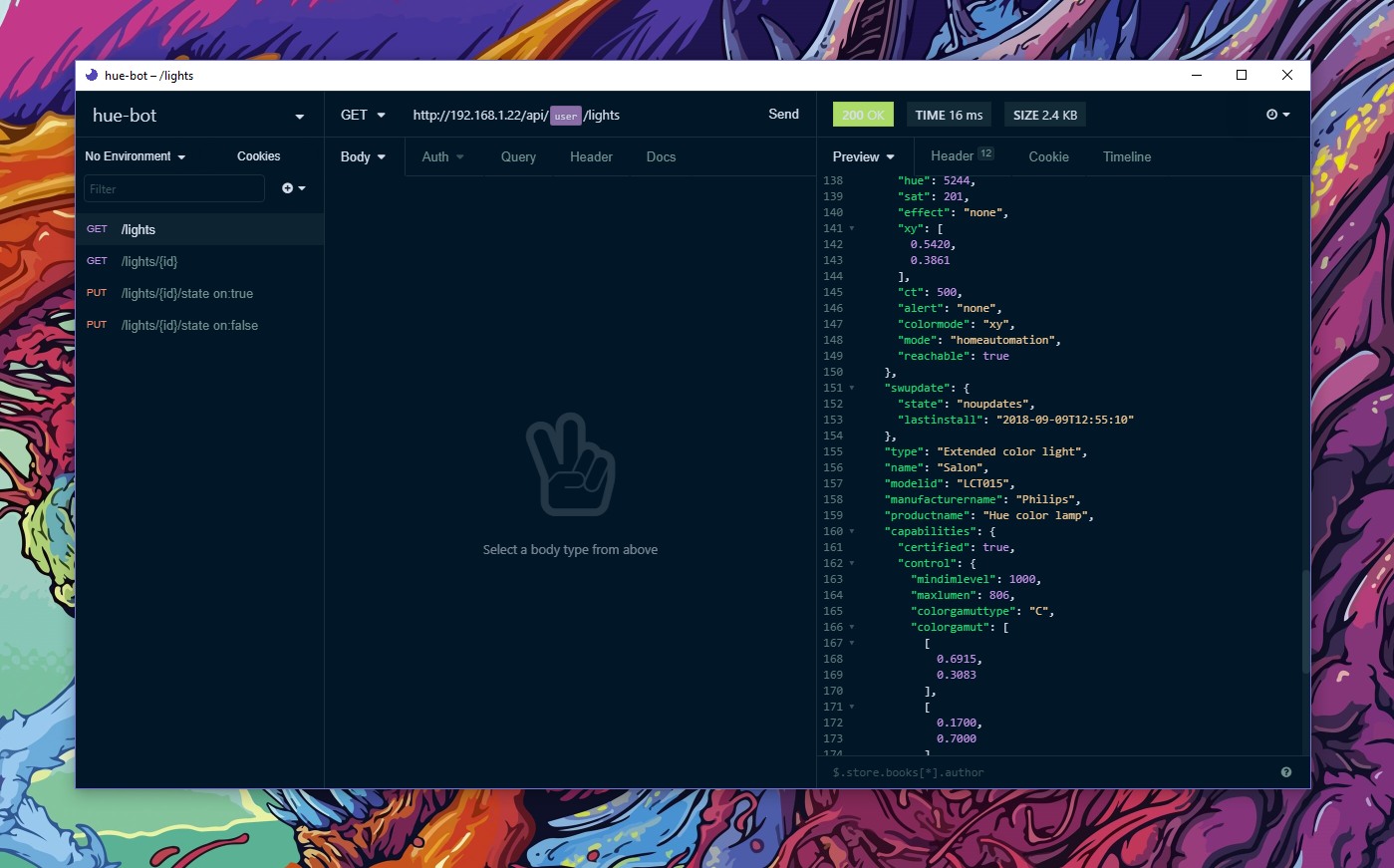This screenshot has width=1394, height=868.
Task: Select PUT /lights/{id}/state on:false request
Action: point(199,325)
